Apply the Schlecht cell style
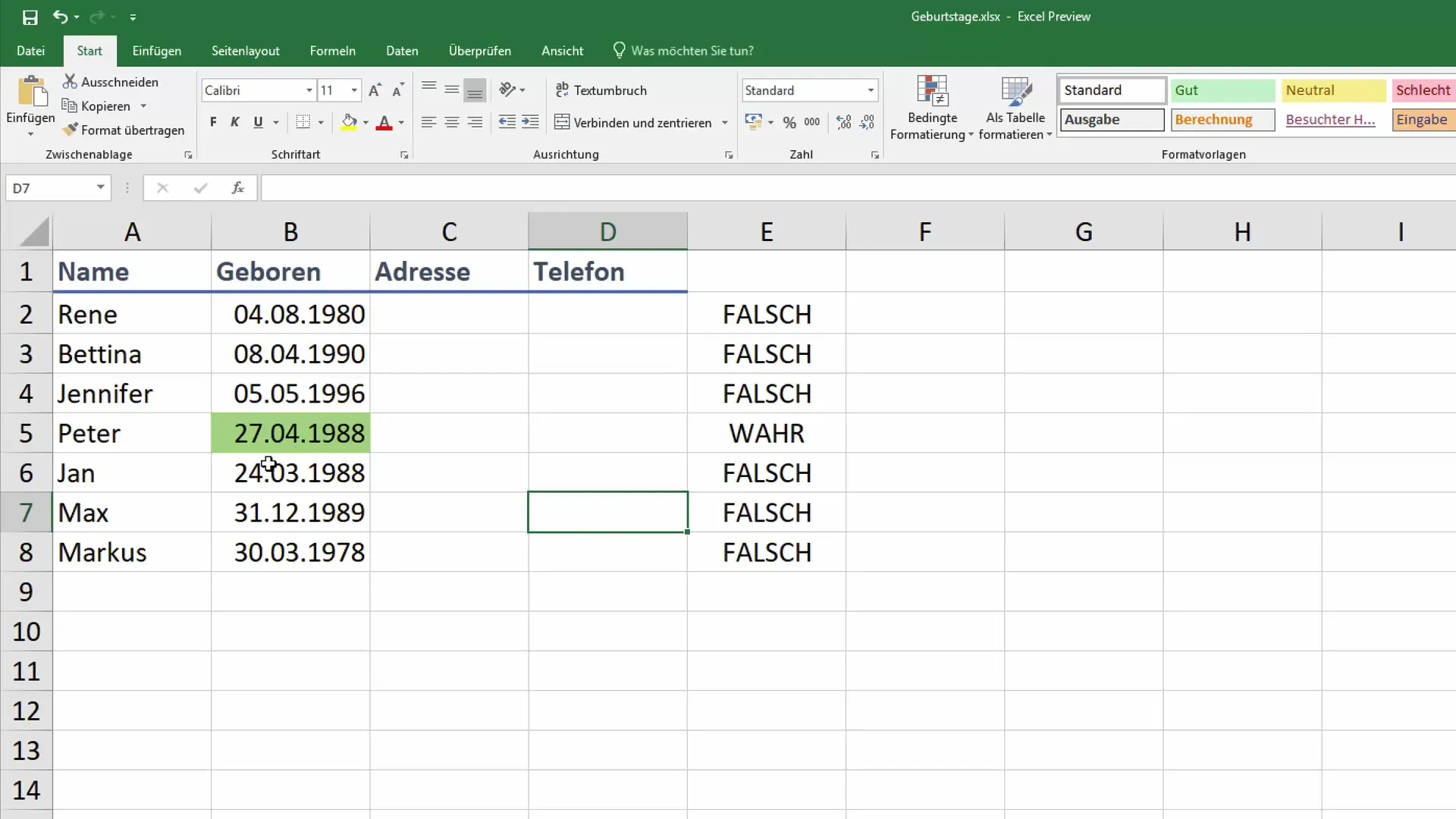 pyautogui.click(x=1423, y=90)
